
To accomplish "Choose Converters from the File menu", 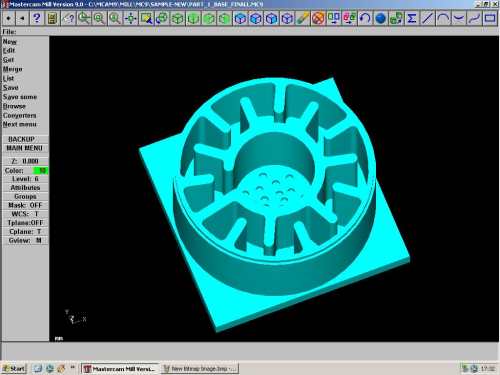I will tap(20, 115).
